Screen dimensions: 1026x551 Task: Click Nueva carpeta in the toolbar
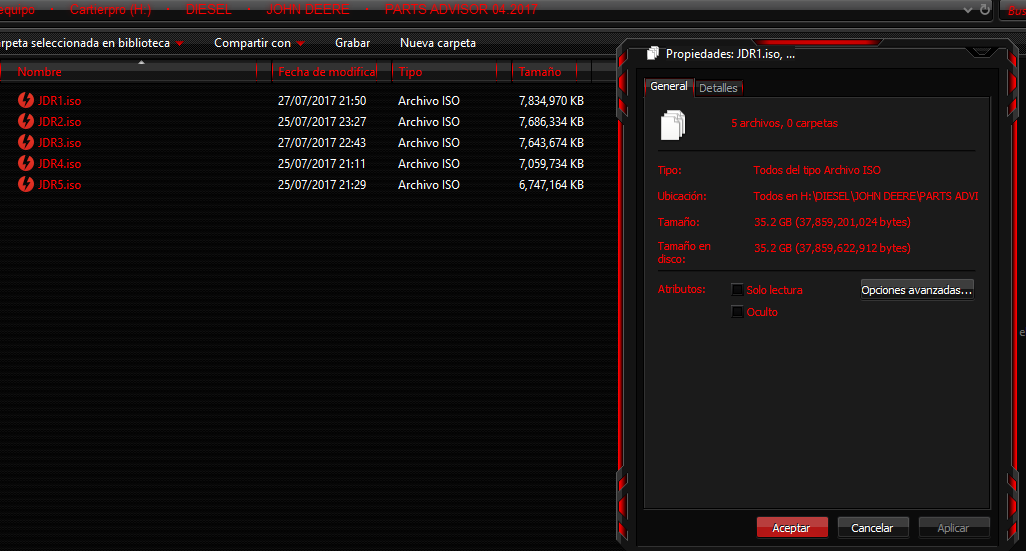438,43
